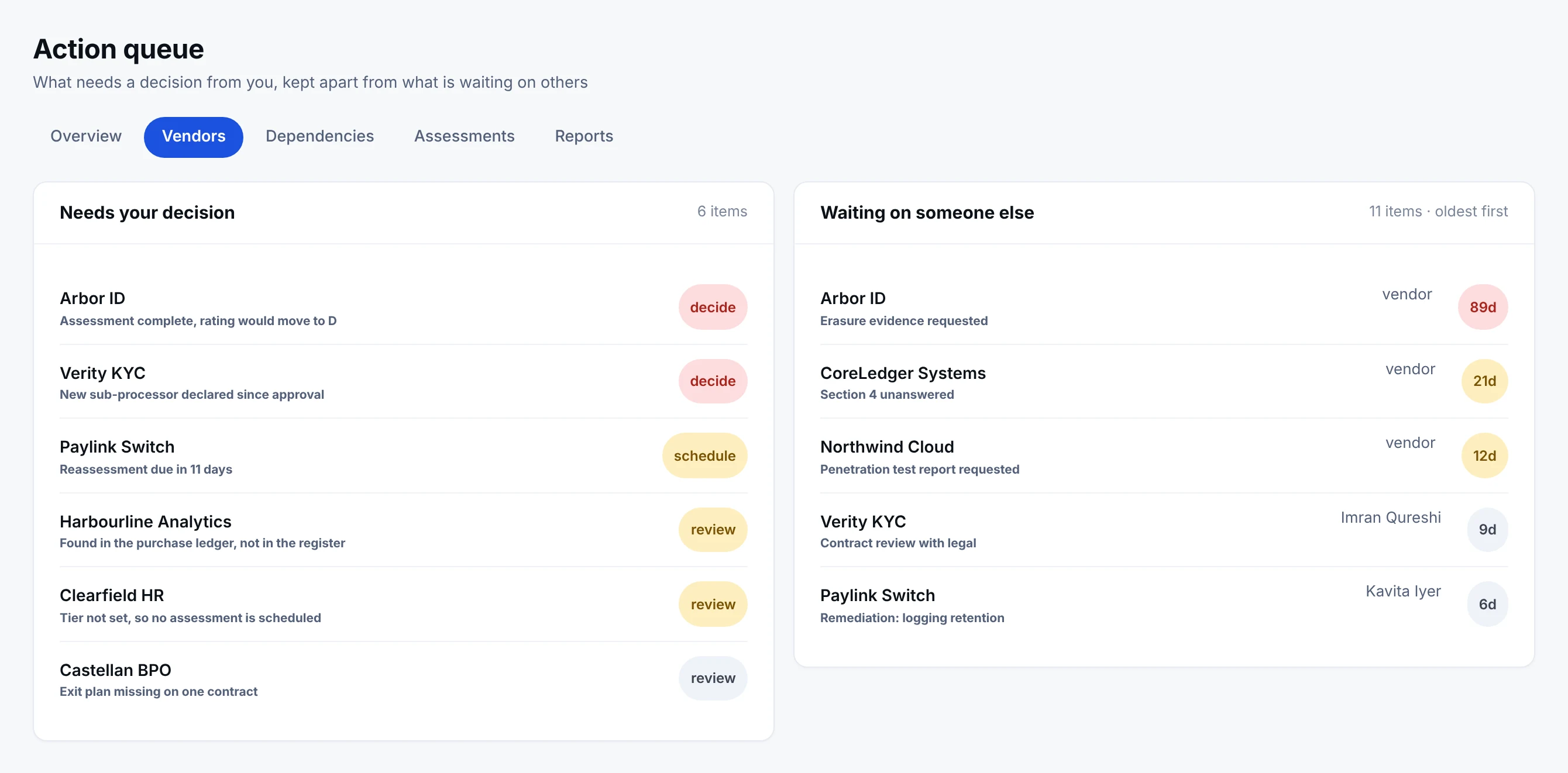Click review button for Castellan BPO
This screenshot has height=773, width=1568.
point(713,678)
